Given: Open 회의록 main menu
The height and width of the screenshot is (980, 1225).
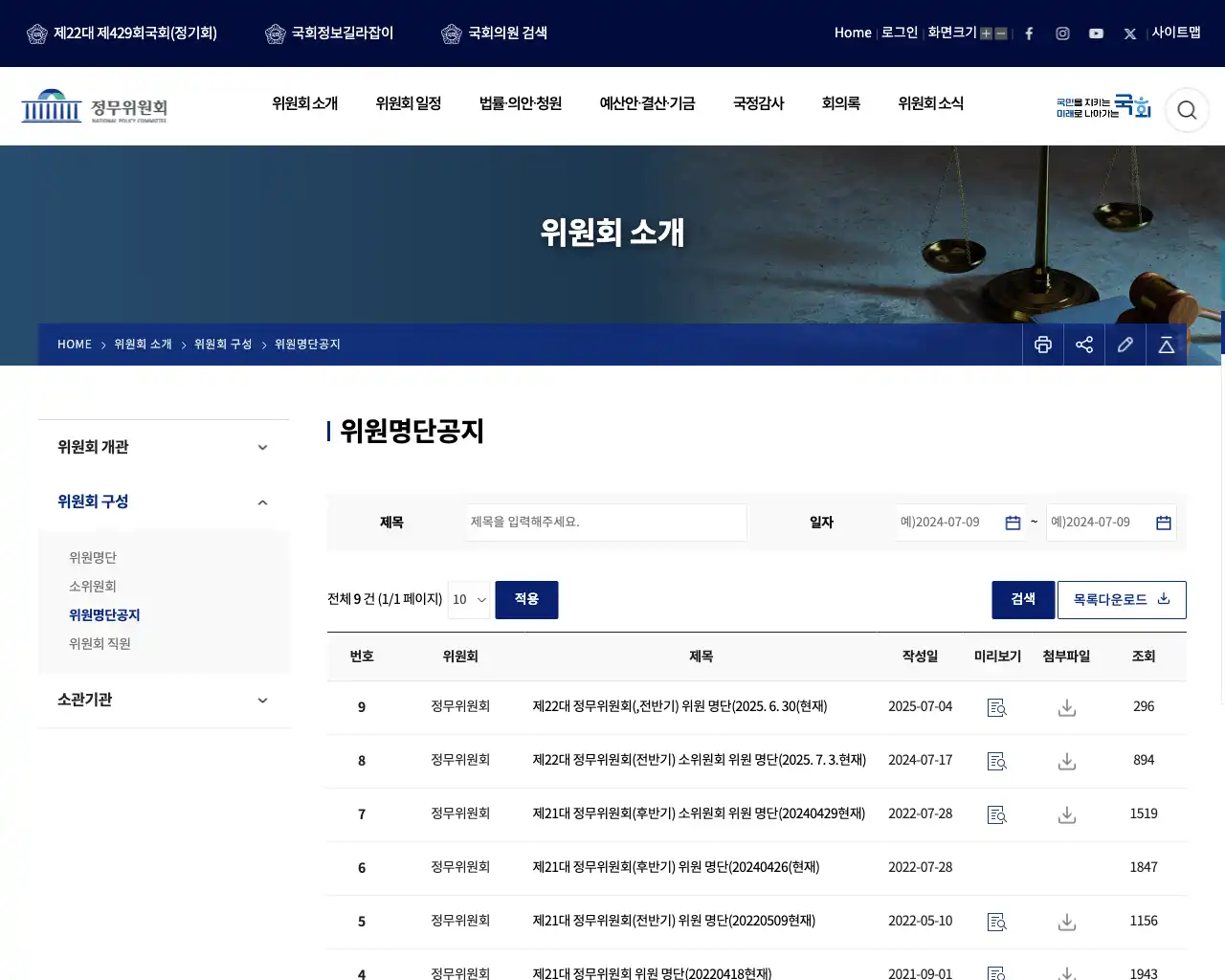Looking at the screenshot, I should [x=841, y=103].
